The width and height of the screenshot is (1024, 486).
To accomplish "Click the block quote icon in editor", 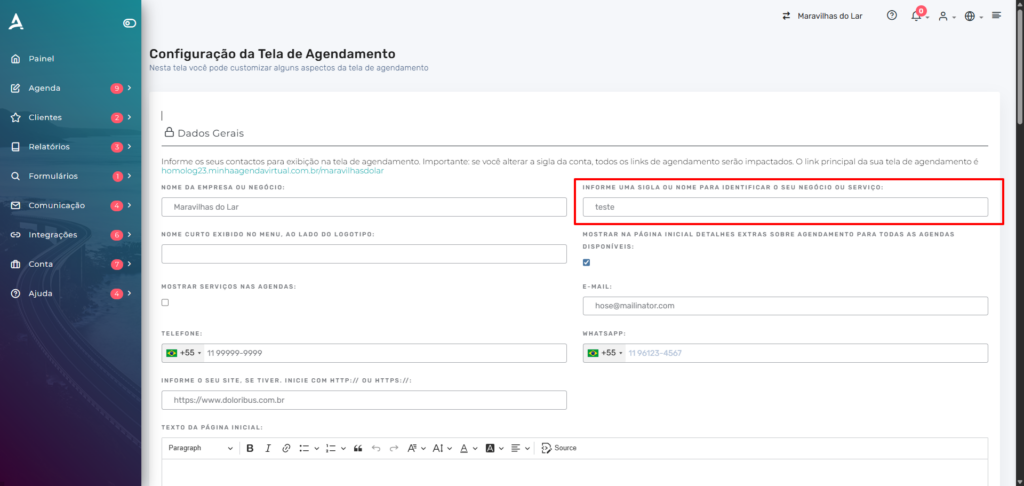I will pyautogui.click(x=358, y=448).
